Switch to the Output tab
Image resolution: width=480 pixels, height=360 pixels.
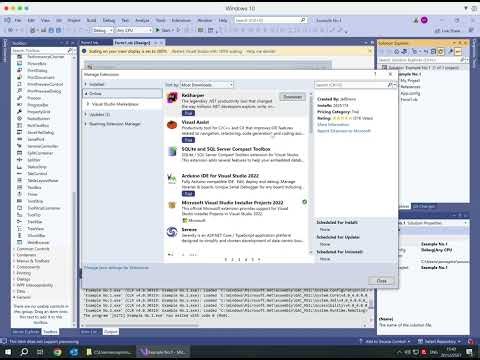click(x=111, y=332)
